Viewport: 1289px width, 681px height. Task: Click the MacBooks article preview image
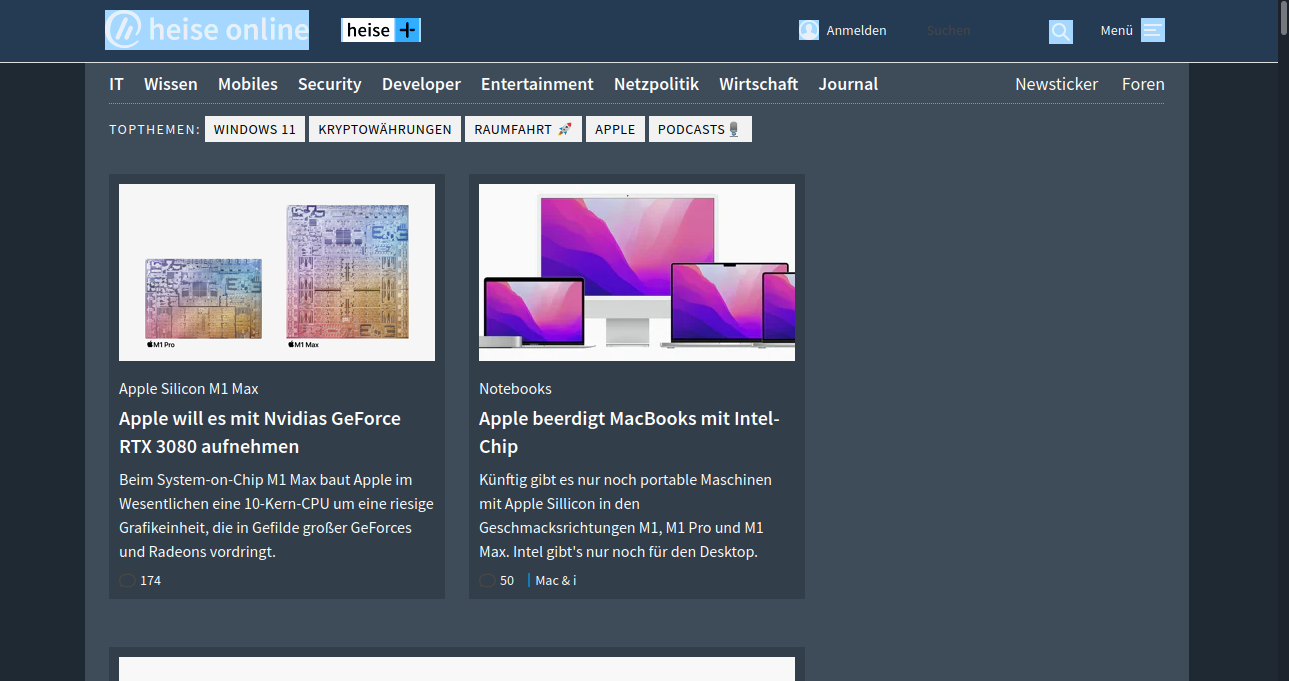coord(637,272)
